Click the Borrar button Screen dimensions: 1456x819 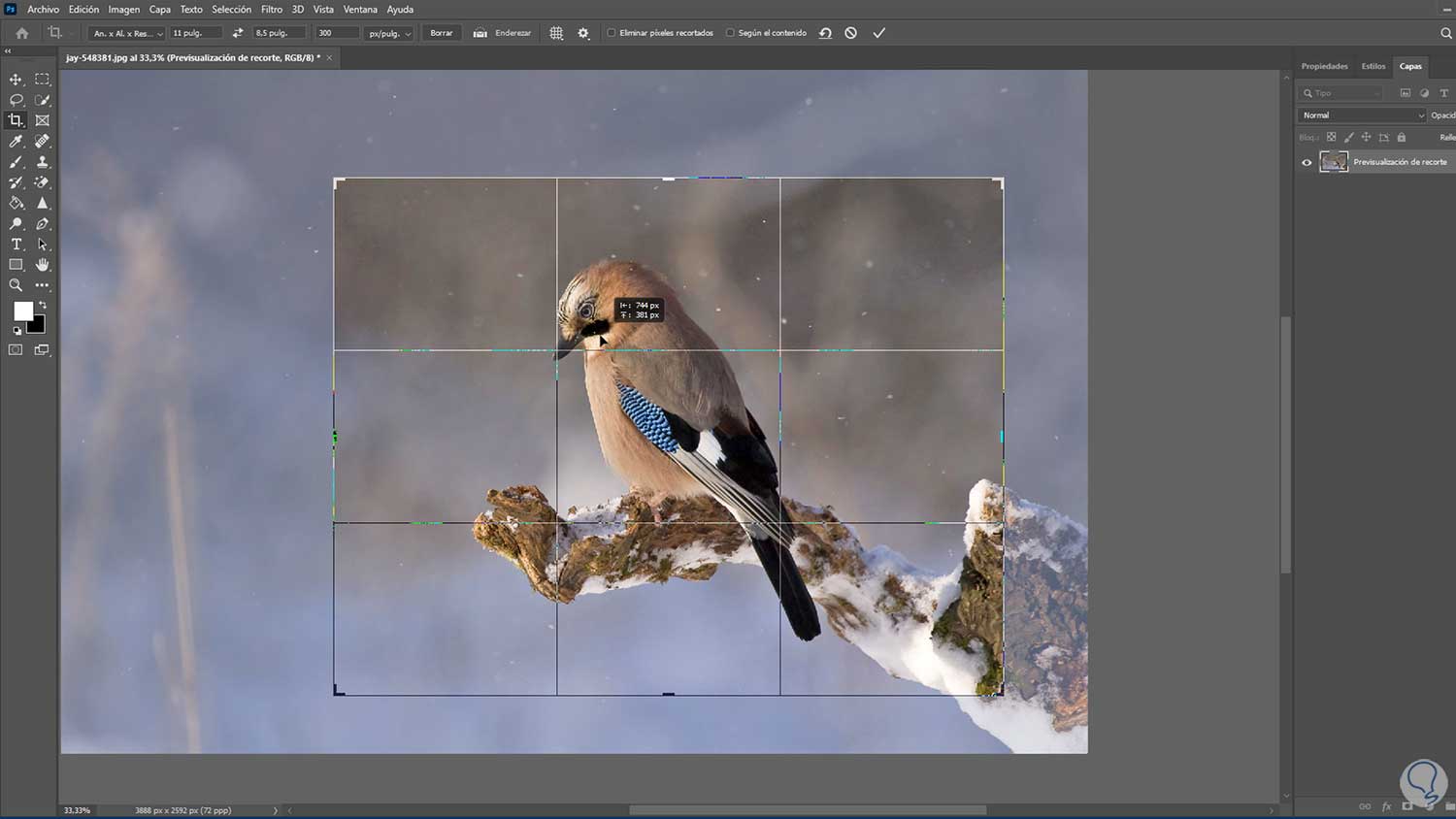[441, 33]
